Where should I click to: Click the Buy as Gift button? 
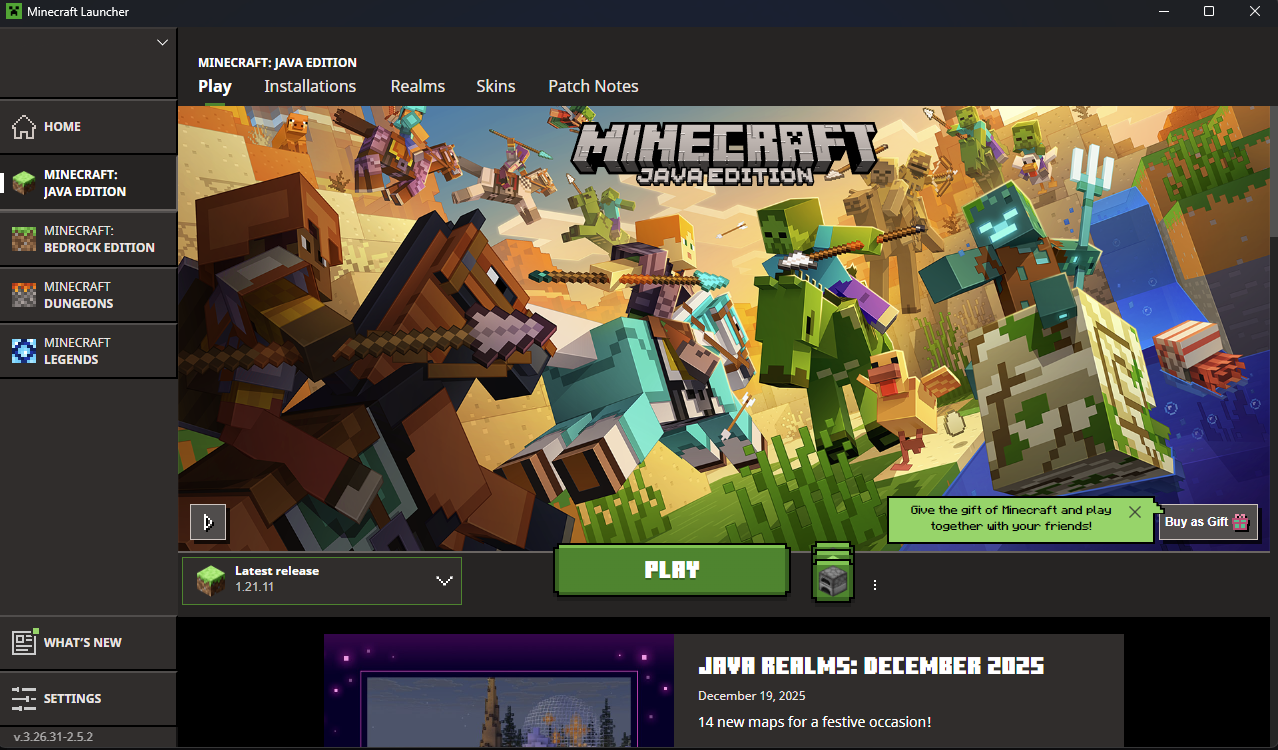pyautogui.click(x=1208, y=521)
